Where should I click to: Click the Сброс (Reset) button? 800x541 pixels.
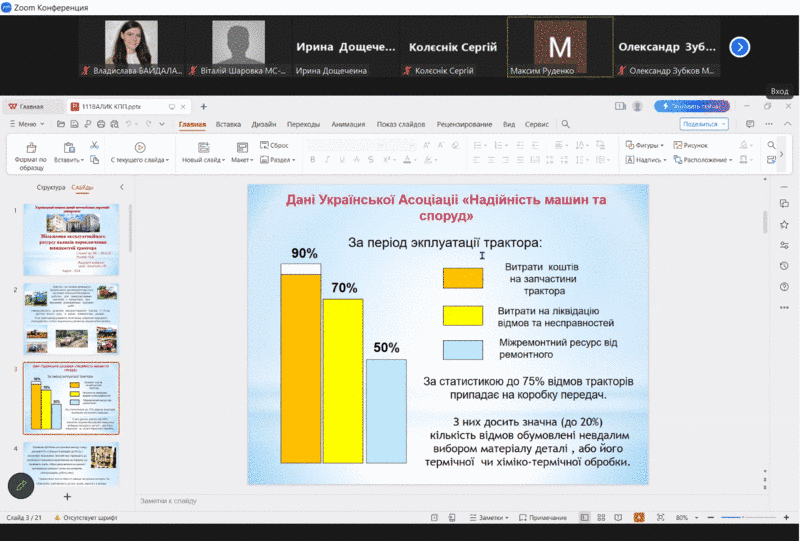click(x=274, y=145)
